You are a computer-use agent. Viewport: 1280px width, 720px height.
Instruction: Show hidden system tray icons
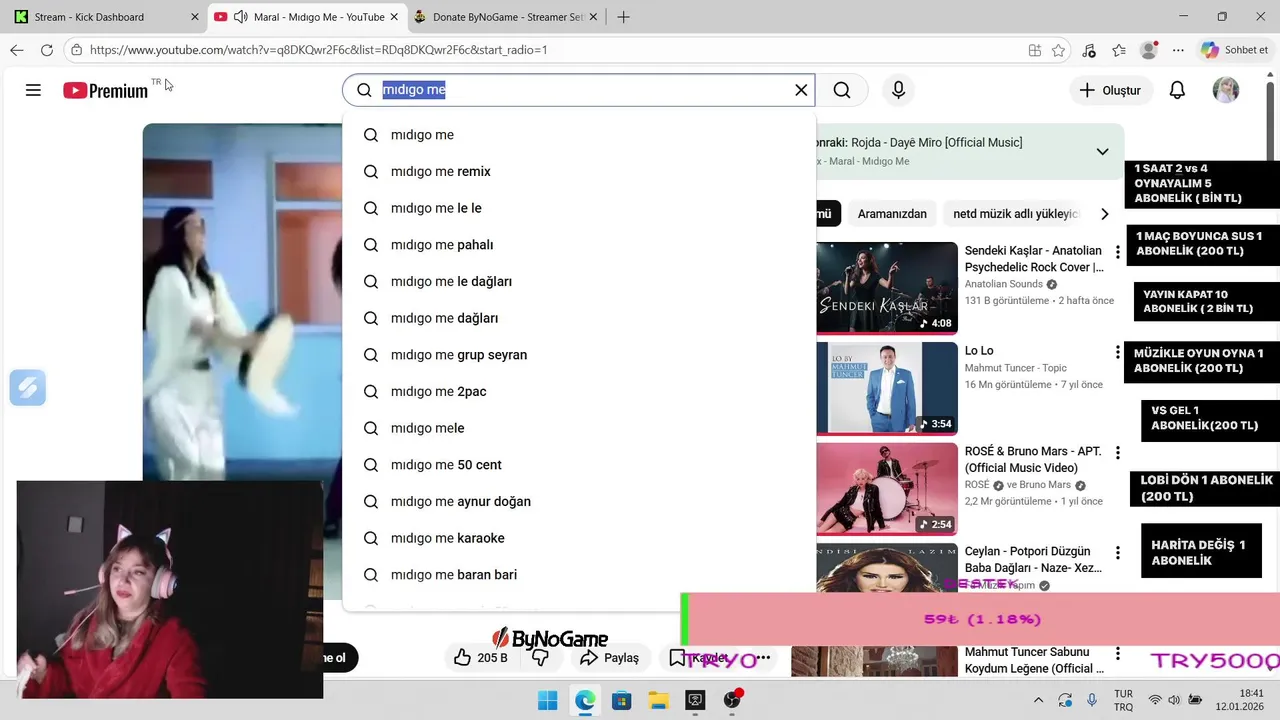point(1038,700)
